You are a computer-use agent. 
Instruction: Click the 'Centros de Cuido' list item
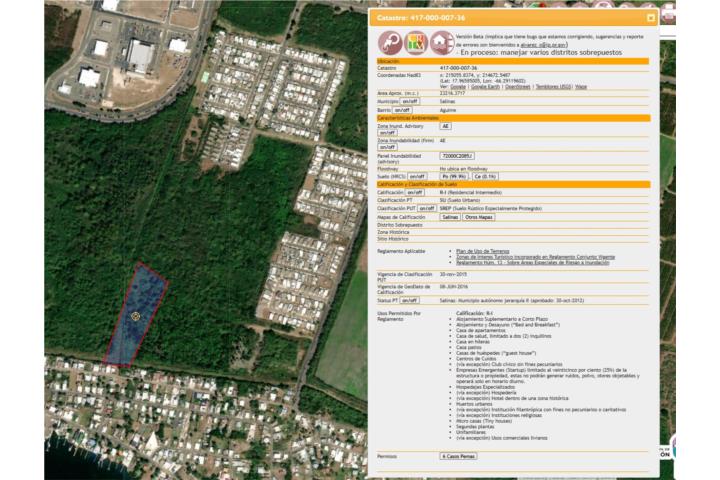point(476,359)
